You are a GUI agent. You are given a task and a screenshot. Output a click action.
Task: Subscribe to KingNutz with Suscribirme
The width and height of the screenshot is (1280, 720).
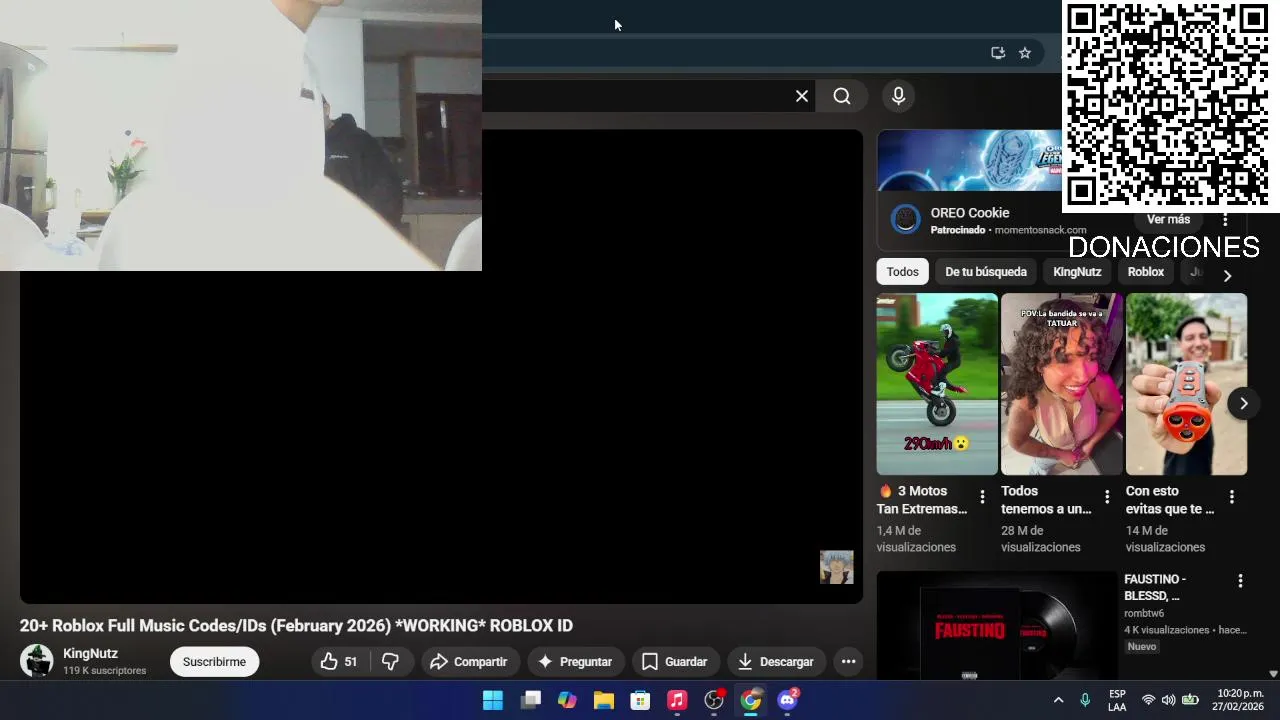[x=214, y=662]
